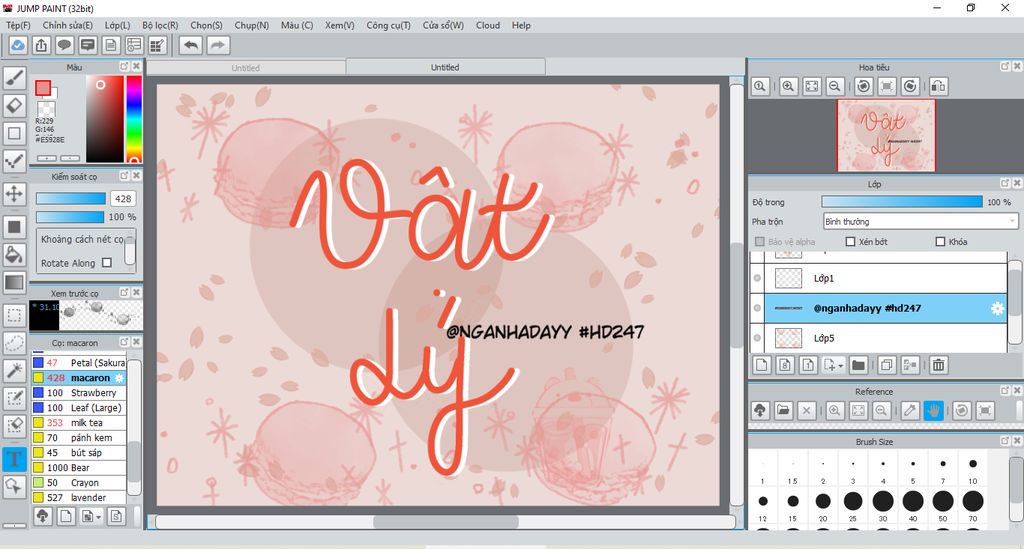Open the Lớp(L) menu

pos(118,25)
